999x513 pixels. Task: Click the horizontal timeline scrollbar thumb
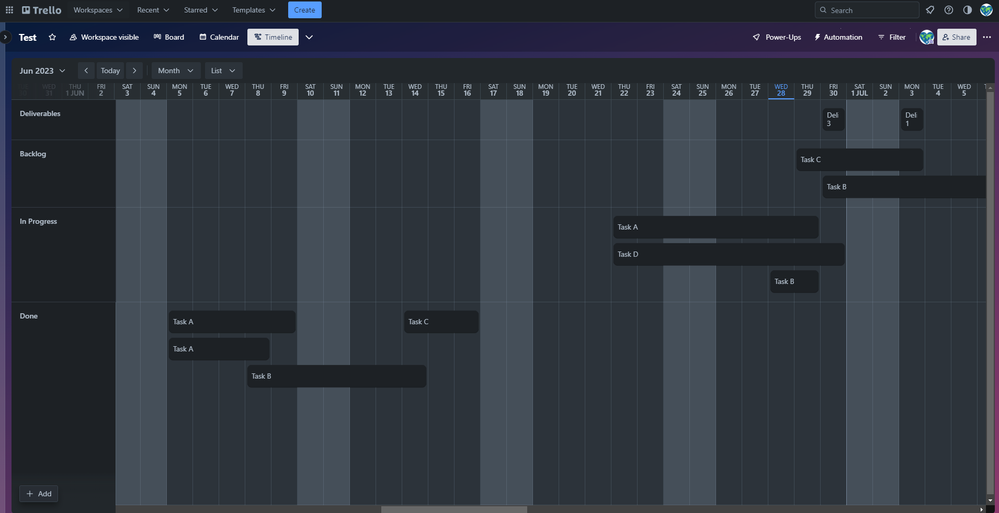coord(454,509)
